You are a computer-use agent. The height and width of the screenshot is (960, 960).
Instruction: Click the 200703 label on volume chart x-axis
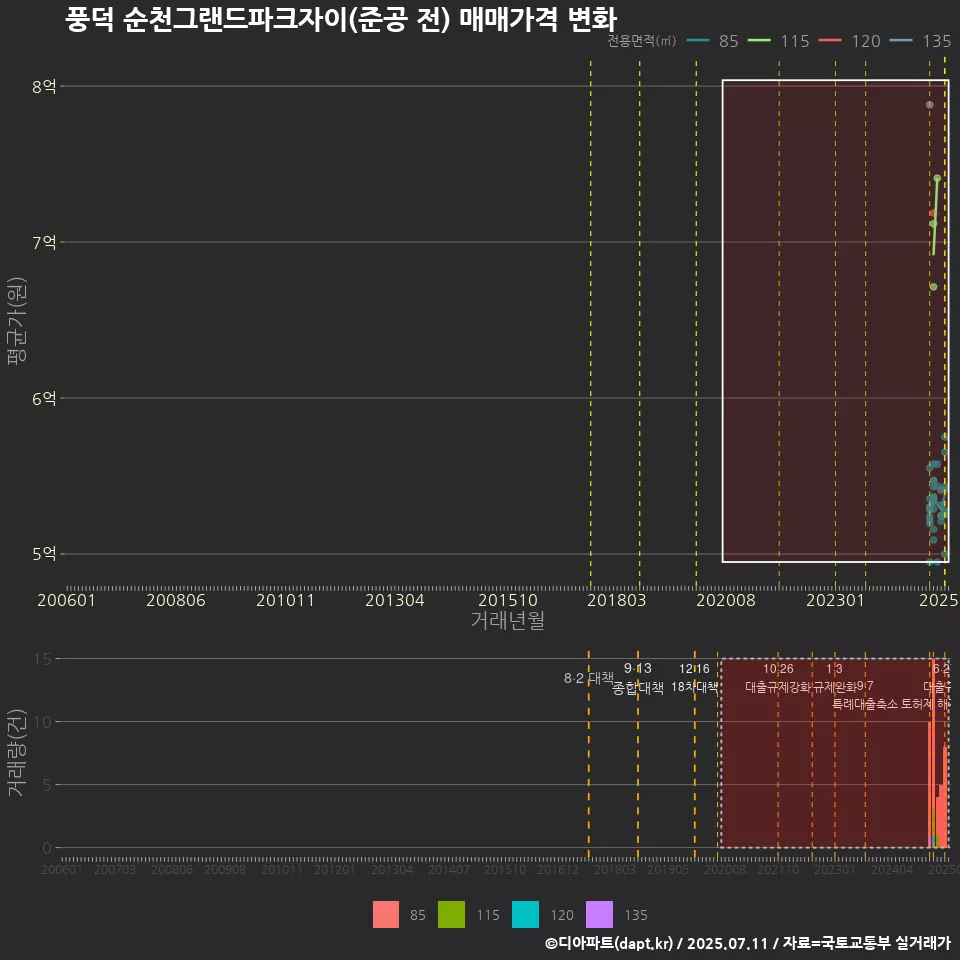coord(114,869)
